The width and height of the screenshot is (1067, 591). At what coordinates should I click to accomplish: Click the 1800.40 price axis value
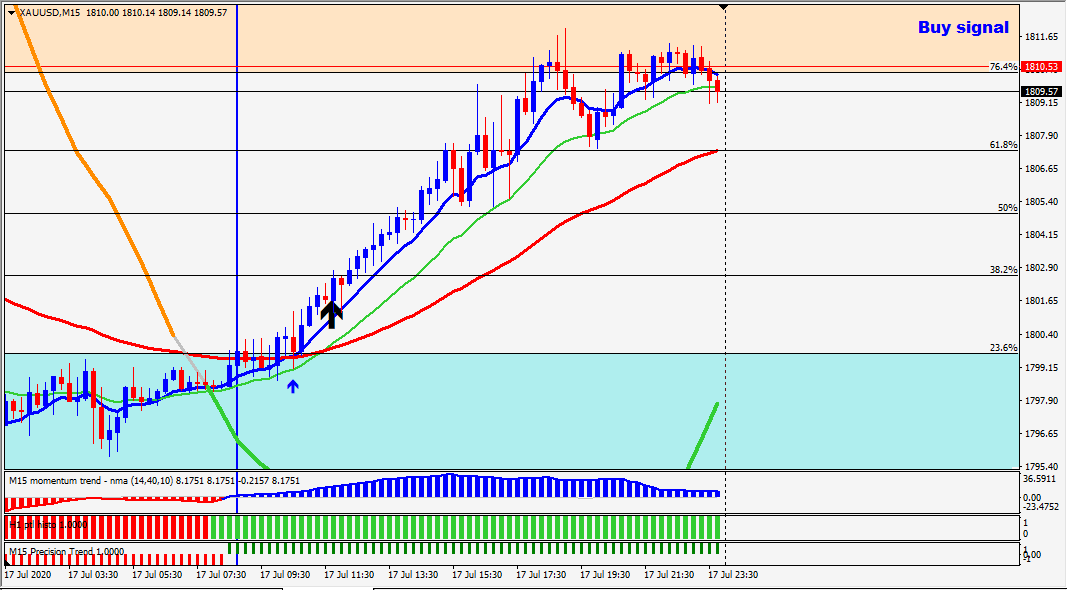[x=1041, y=334]
